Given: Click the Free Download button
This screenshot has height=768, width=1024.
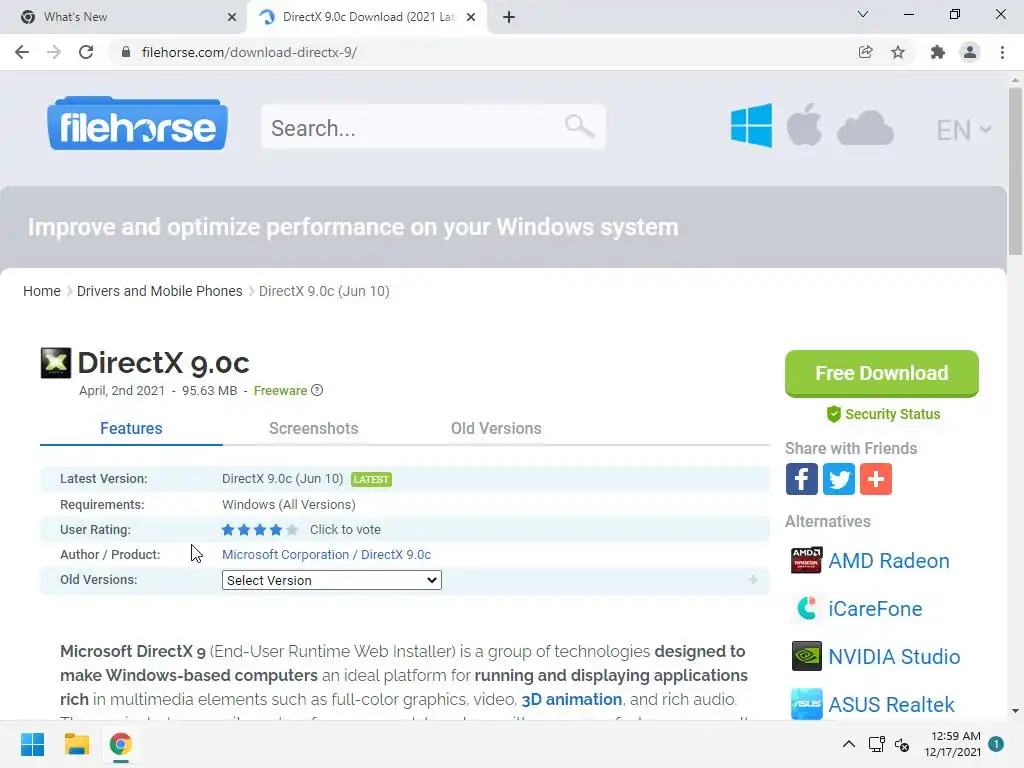Looking at the screenshot, I should pyautogui.click(x=882, y=373).
